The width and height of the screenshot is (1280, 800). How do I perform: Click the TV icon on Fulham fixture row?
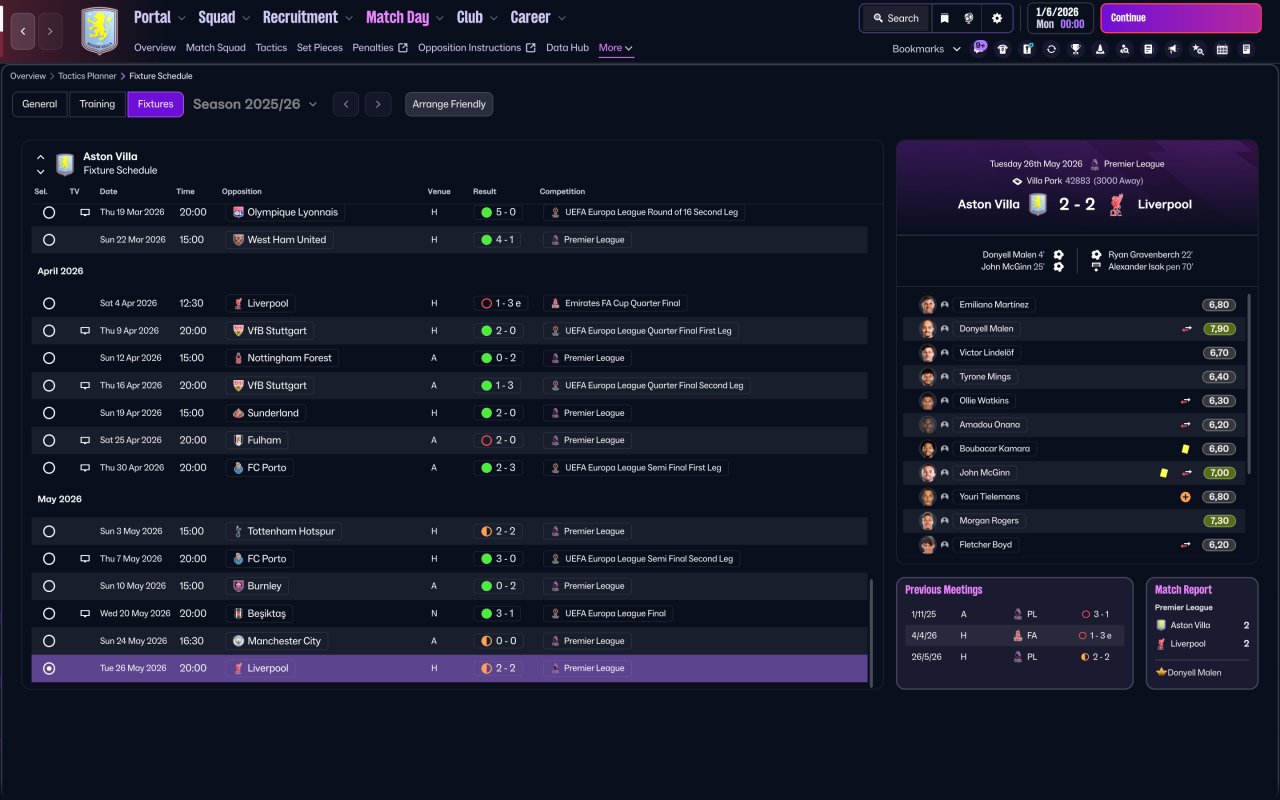click(x=85, y=440)
